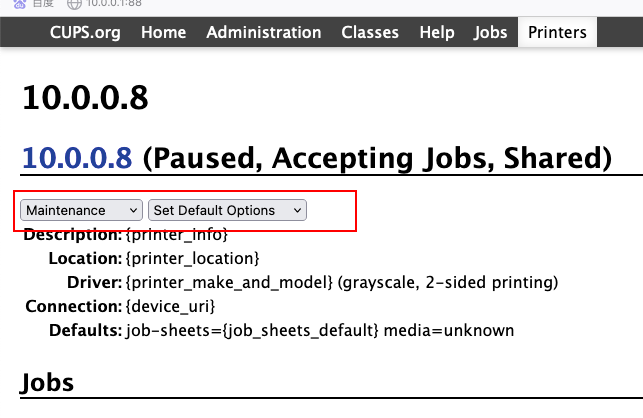
Task: Open the 10.0.0.1:88 bookmark
Action: coord(115,4)
